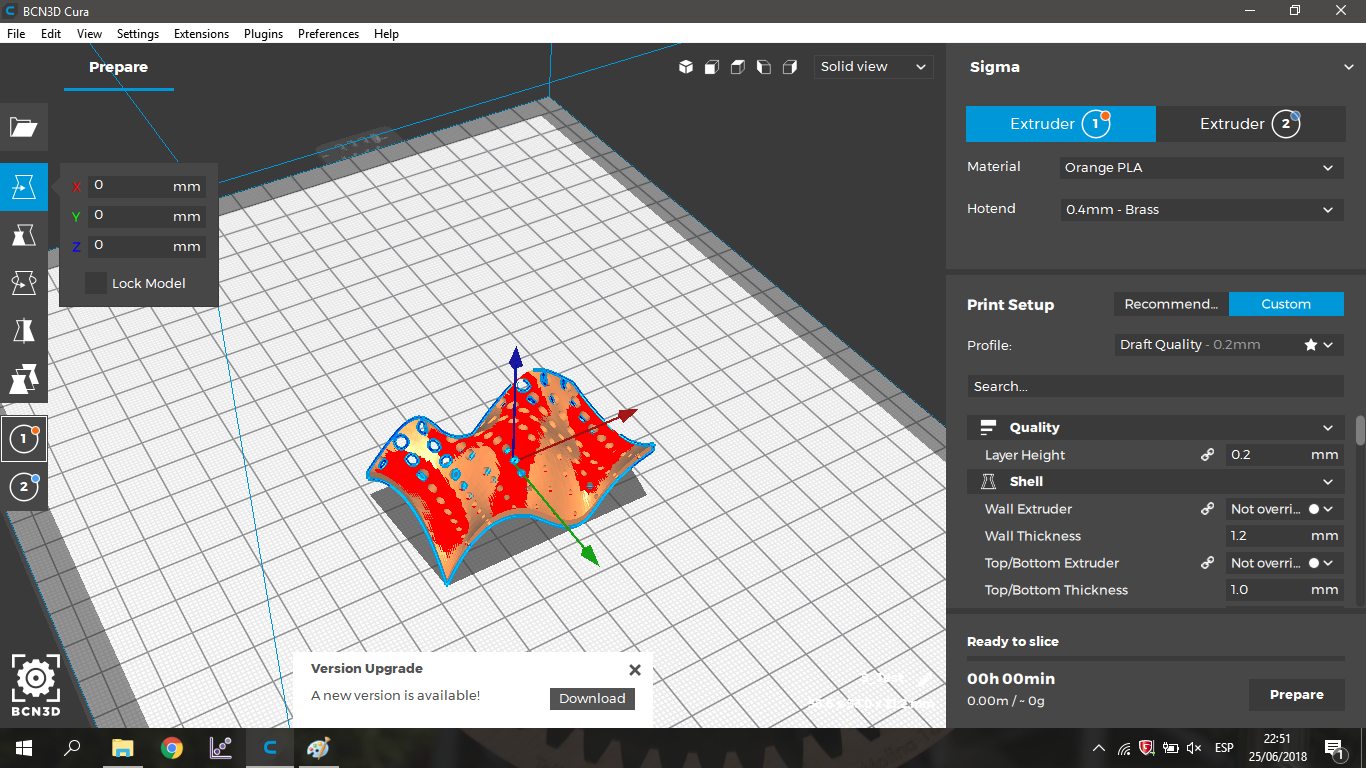This screenshot has width=1366, height=768.
Task: Open Windows taskbar search
Action: [x=72, y=748]
